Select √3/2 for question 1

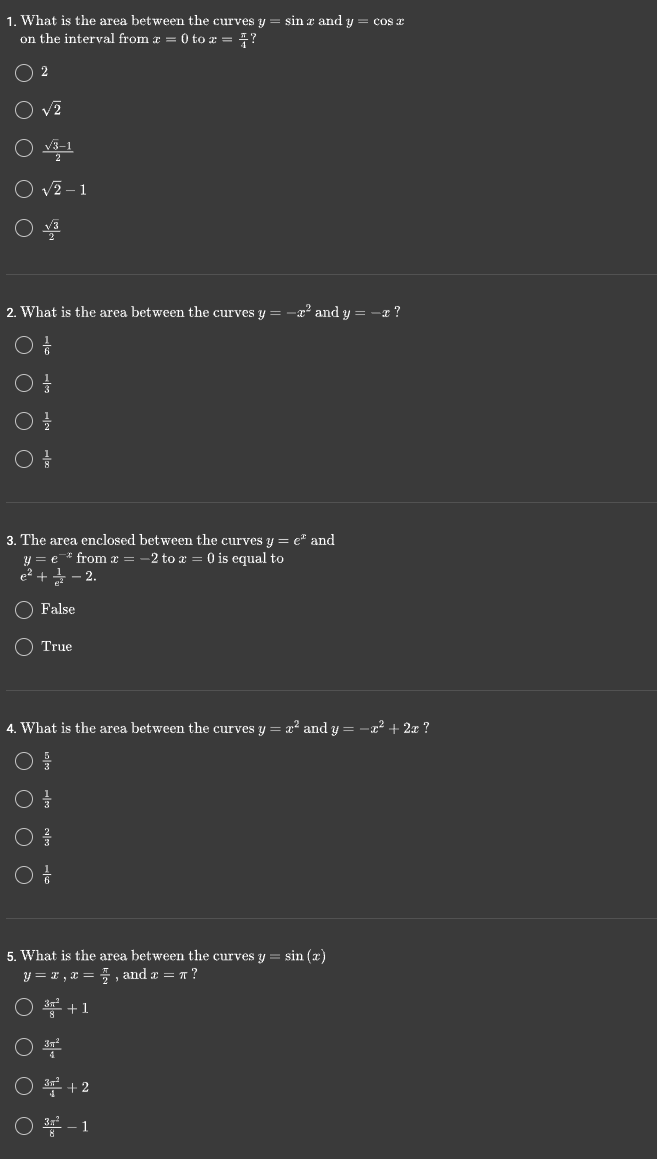point(23,228)
